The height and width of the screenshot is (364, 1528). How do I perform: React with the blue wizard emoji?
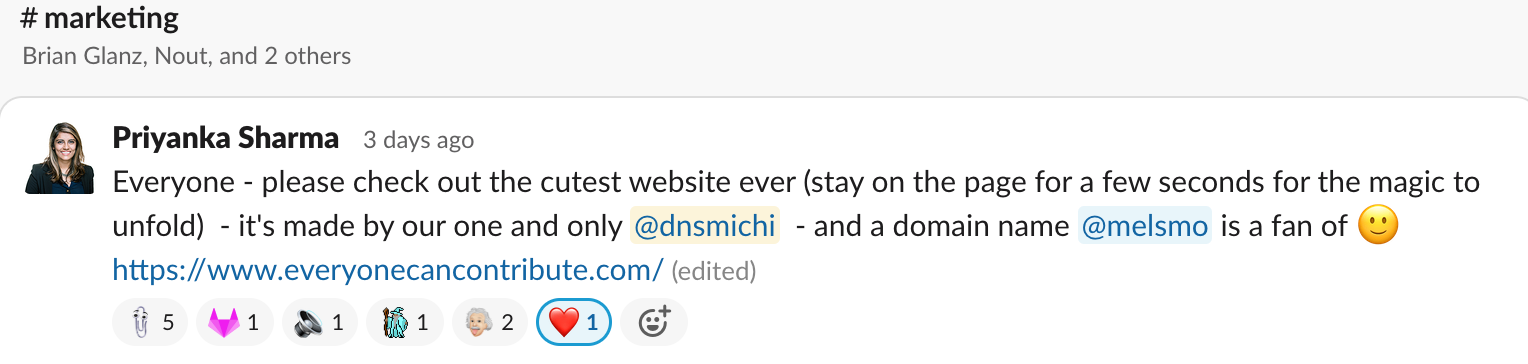(404, 322)
